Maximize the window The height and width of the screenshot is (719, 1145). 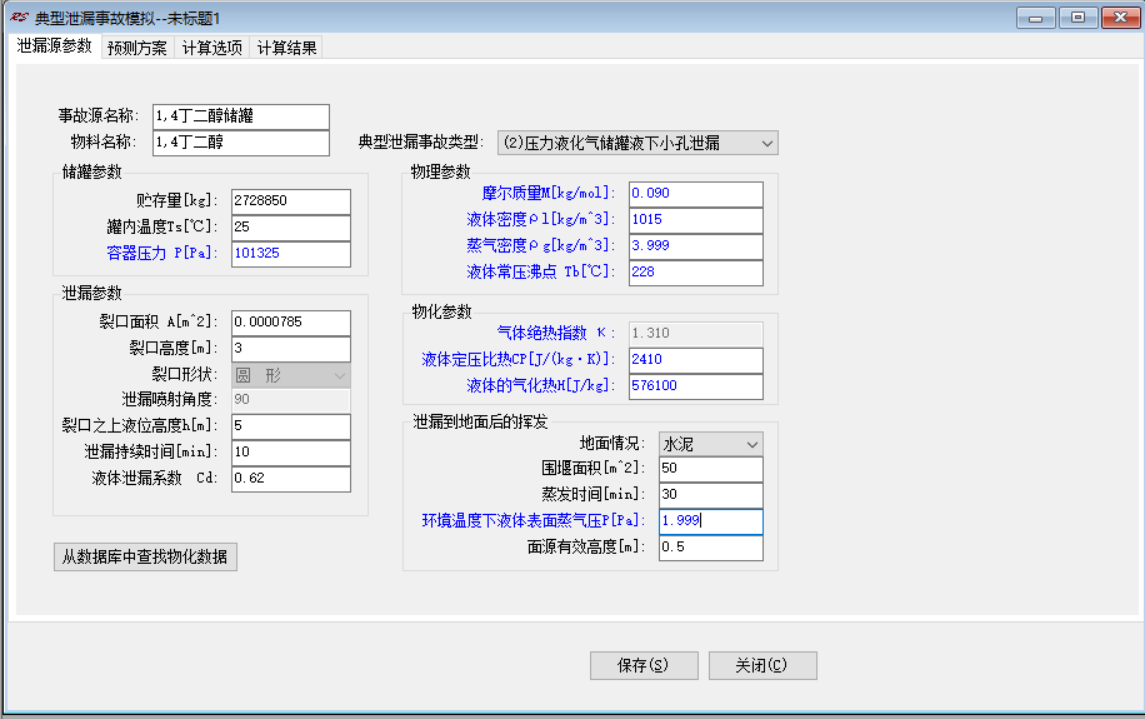[1078, 18]
